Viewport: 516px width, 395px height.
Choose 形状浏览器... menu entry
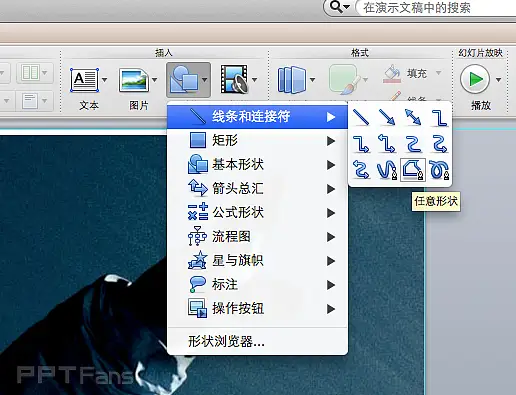pyautogui.click(x=257, y=341)
